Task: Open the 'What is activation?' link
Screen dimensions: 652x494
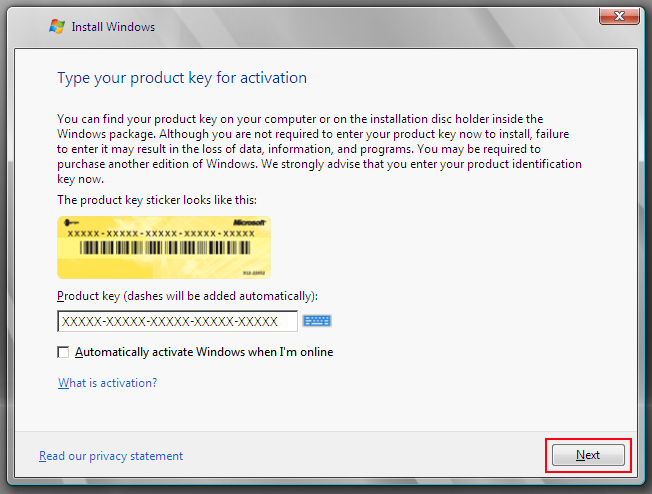Action: 107,383
